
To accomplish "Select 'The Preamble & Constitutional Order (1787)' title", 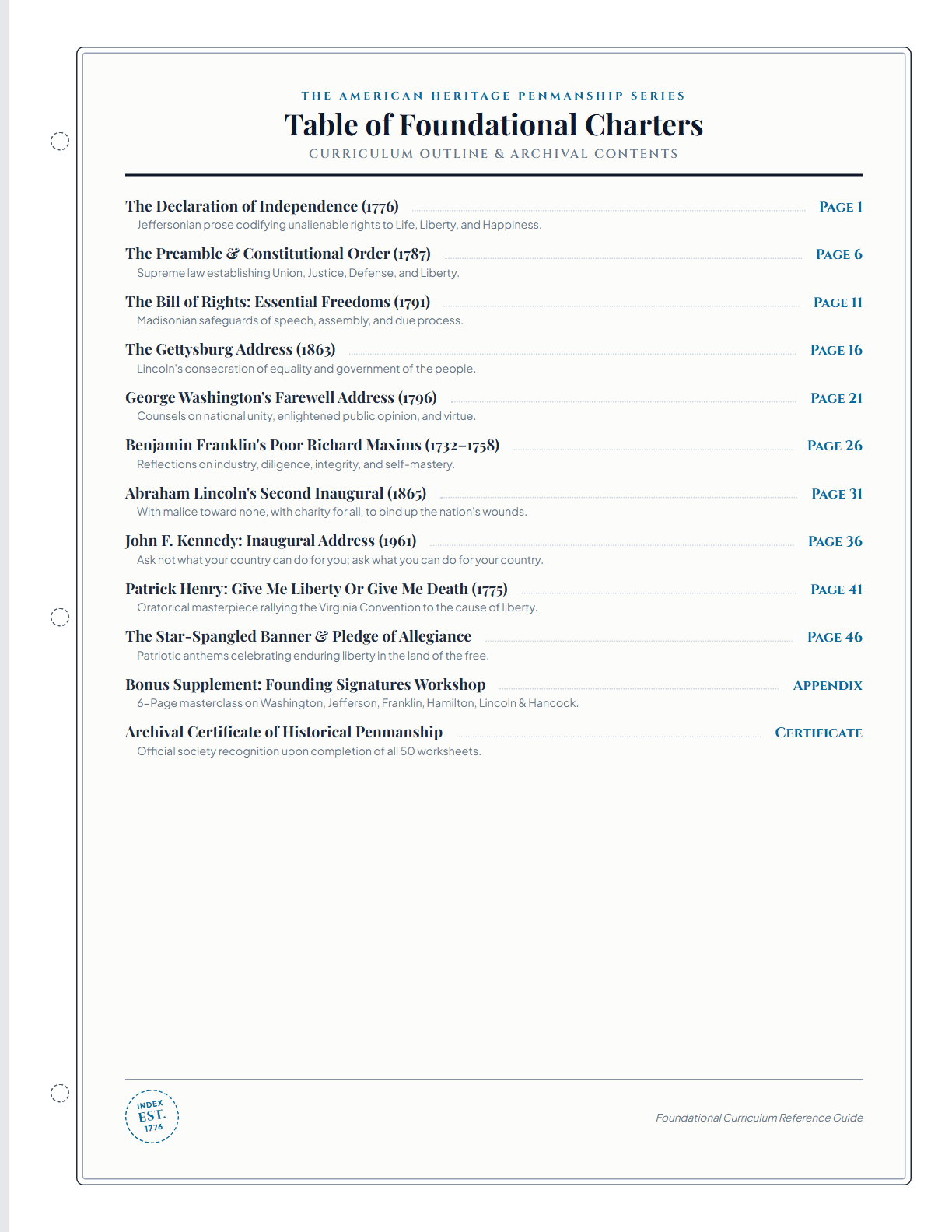I will [x=278, y=254].
